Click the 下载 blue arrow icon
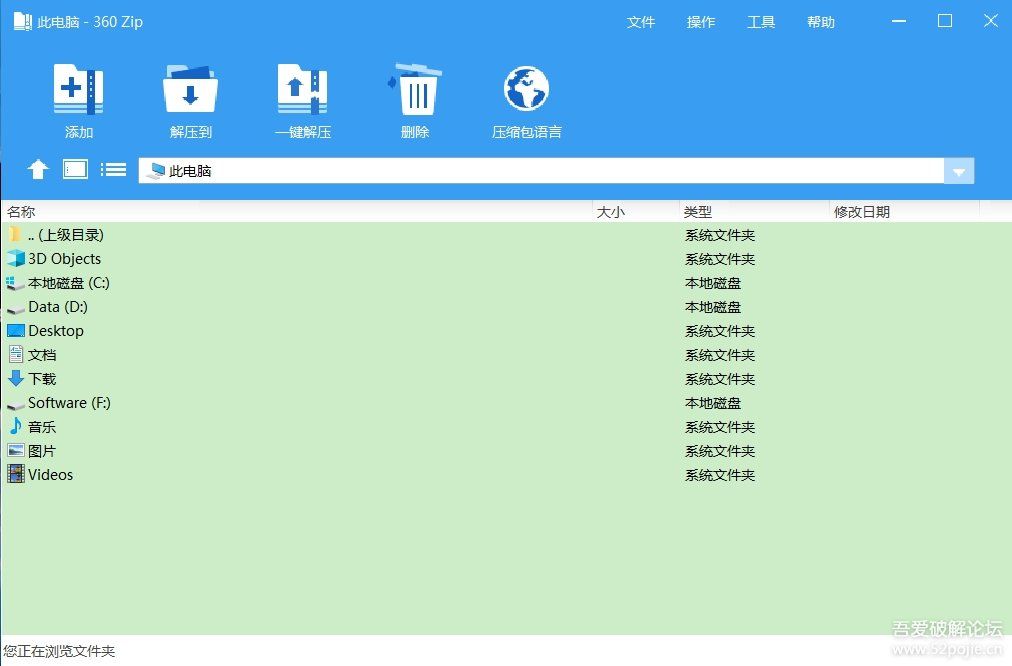Image resolution: width=1012 pixels, height=666 pixels. click(15, 379)
